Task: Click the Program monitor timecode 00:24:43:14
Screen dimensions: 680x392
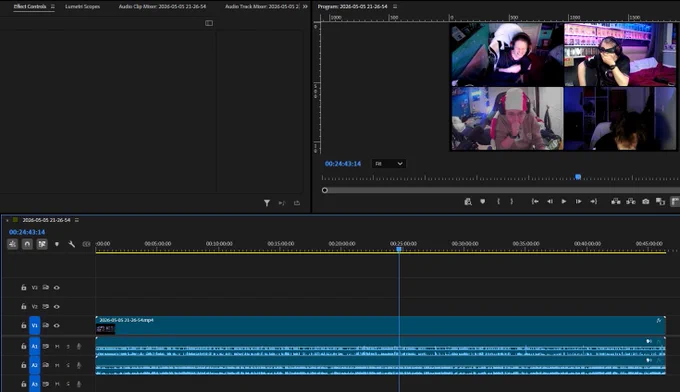Action: click(343, 163)
